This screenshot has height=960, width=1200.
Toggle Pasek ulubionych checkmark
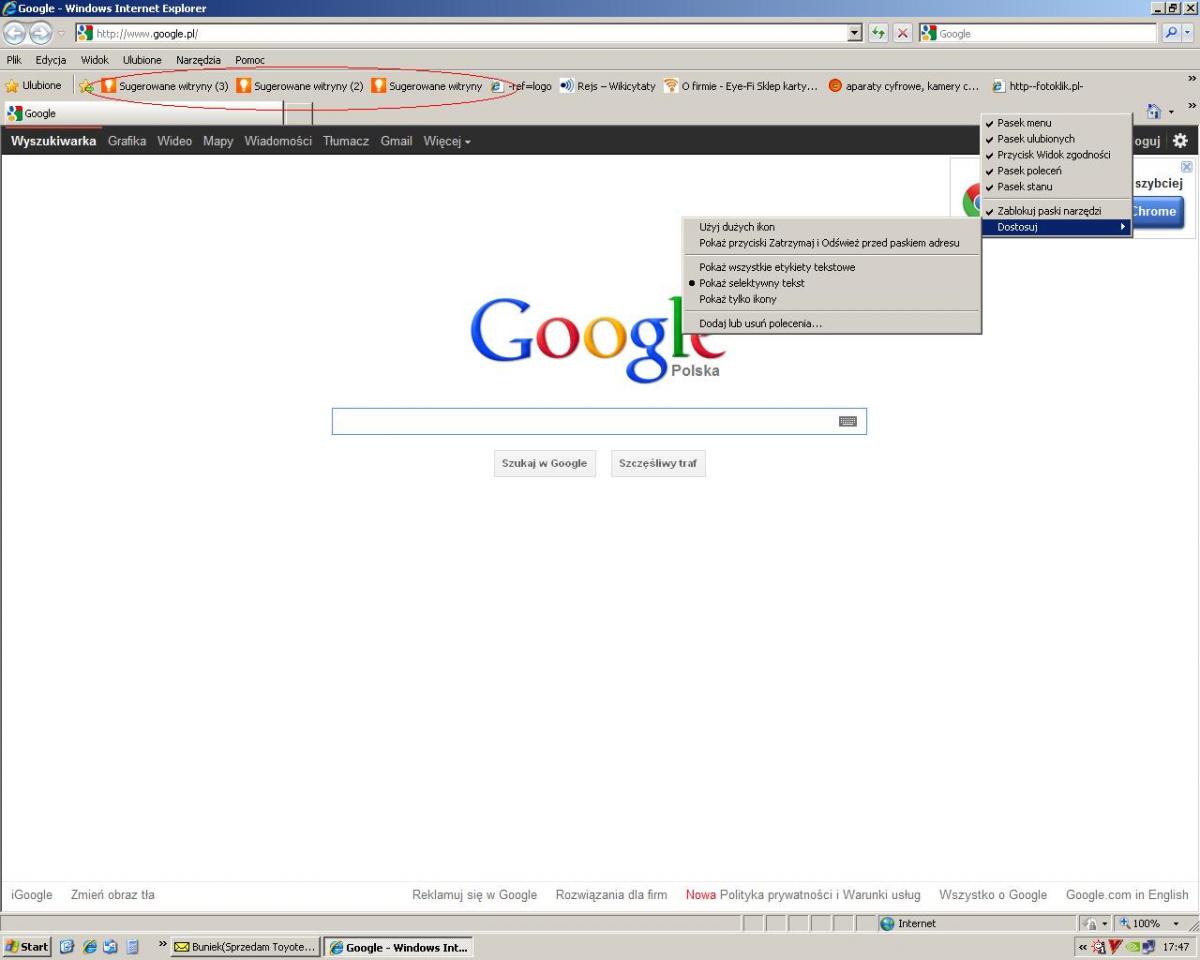(x=1056, y=139)
